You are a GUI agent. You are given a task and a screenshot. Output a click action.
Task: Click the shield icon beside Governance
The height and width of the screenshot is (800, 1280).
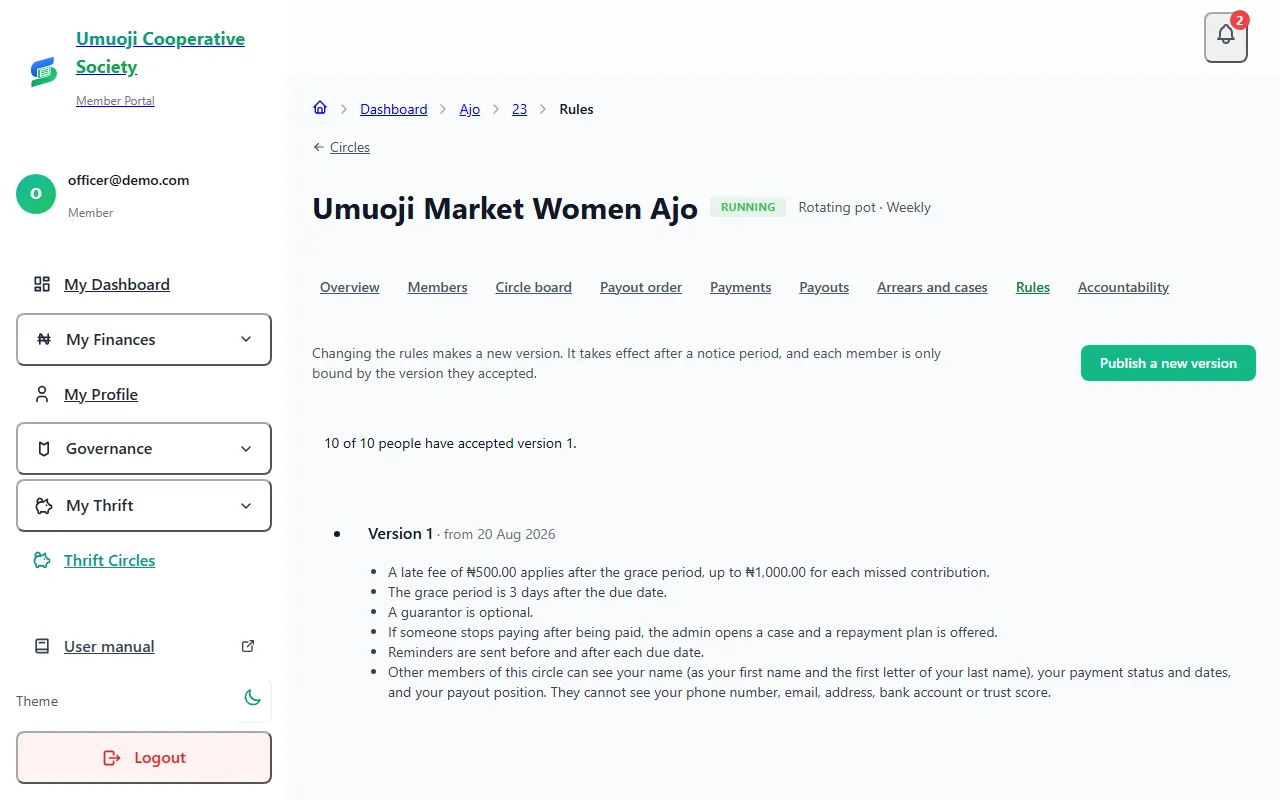(44, 449)
